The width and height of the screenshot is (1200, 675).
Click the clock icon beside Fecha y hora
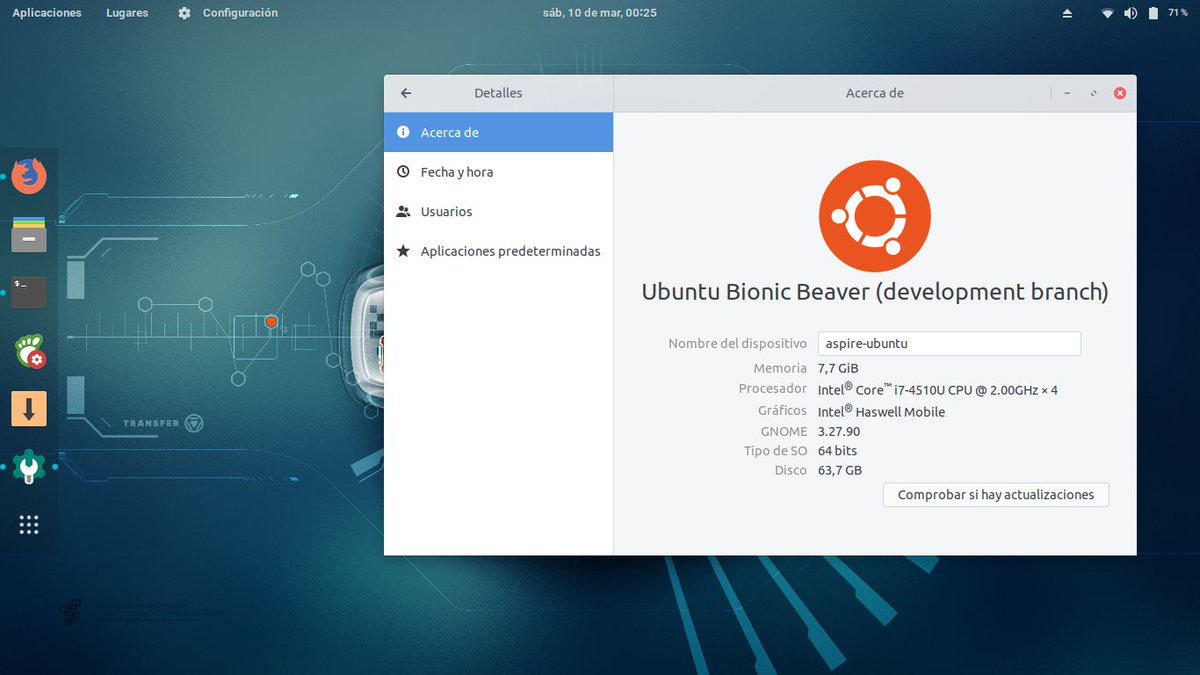(403, 172)
